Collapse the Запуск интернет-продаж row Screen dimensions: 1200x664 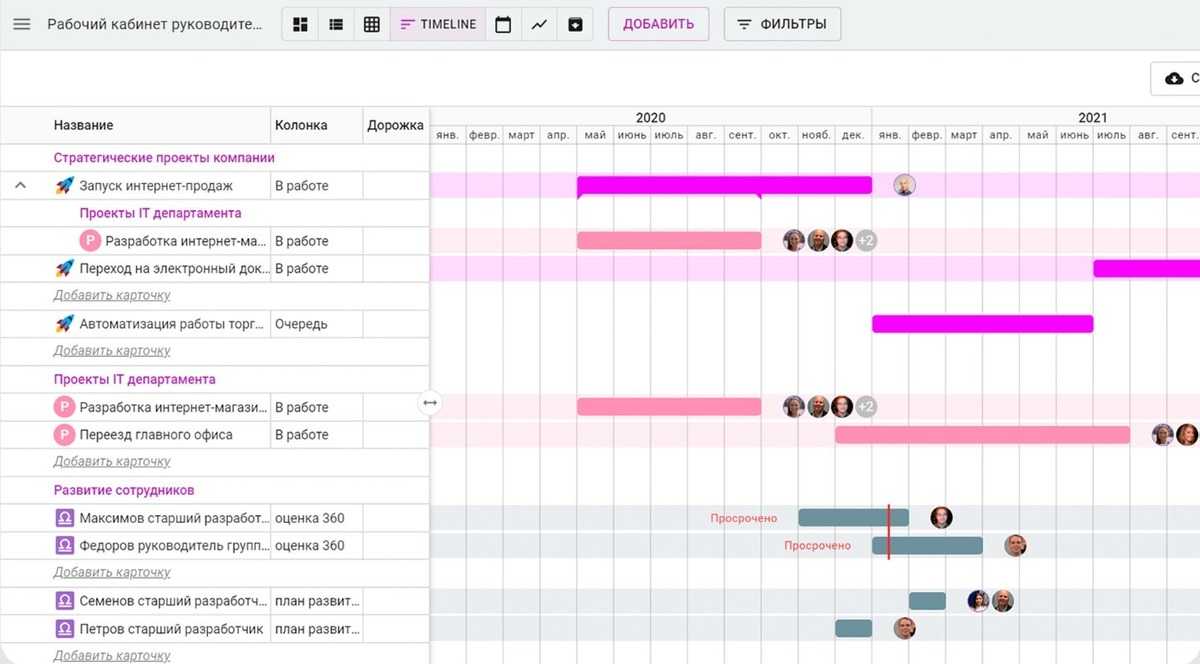[x=20, y=185]
